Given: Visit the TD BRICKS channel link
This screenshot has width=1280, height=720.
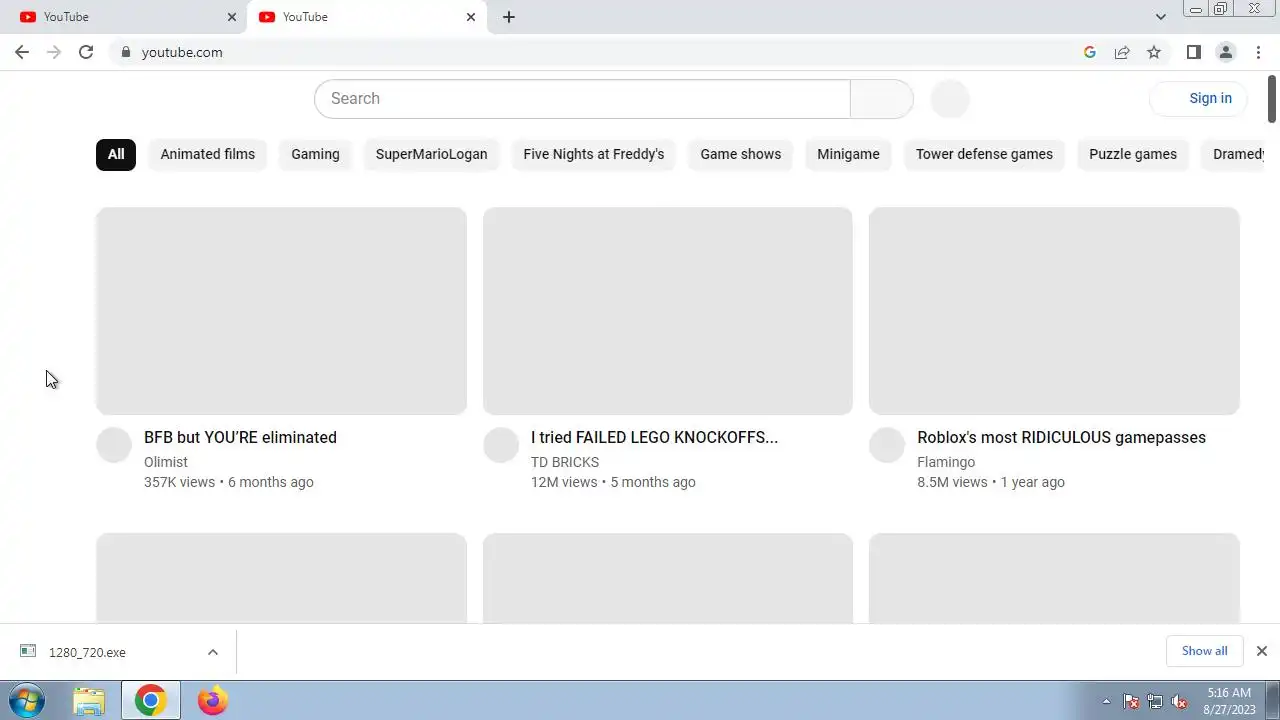Looking at the screenshot, I should coord(565,462).
